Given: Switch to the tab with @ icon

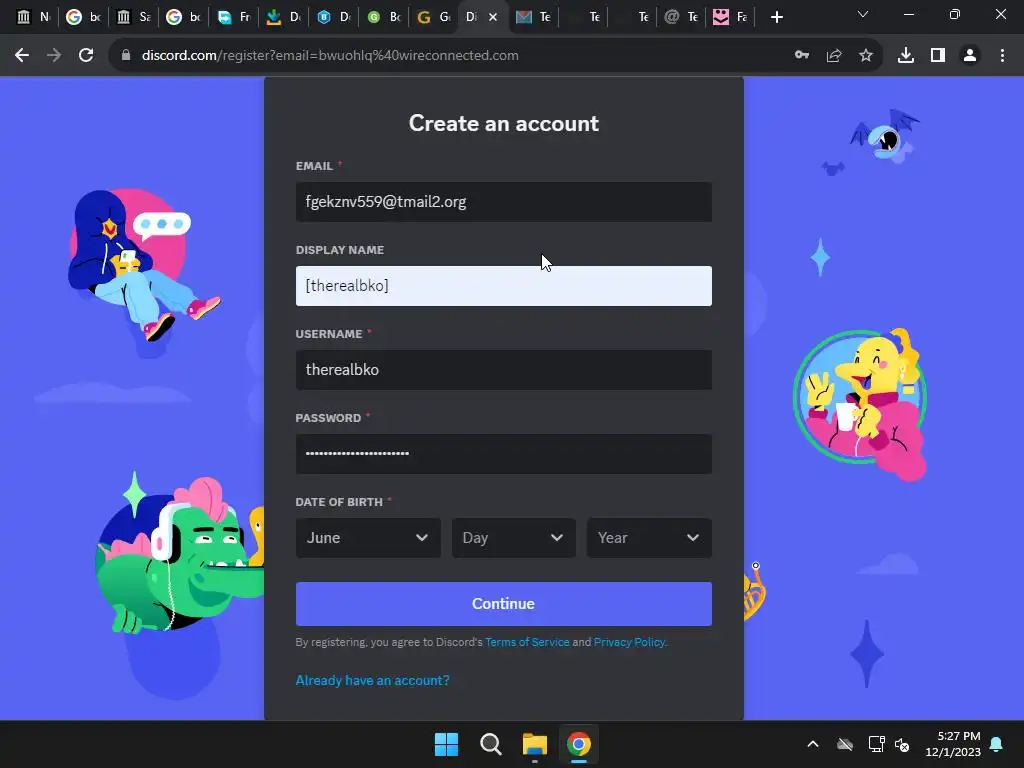Looking at the screenshot, I should 682,17.
